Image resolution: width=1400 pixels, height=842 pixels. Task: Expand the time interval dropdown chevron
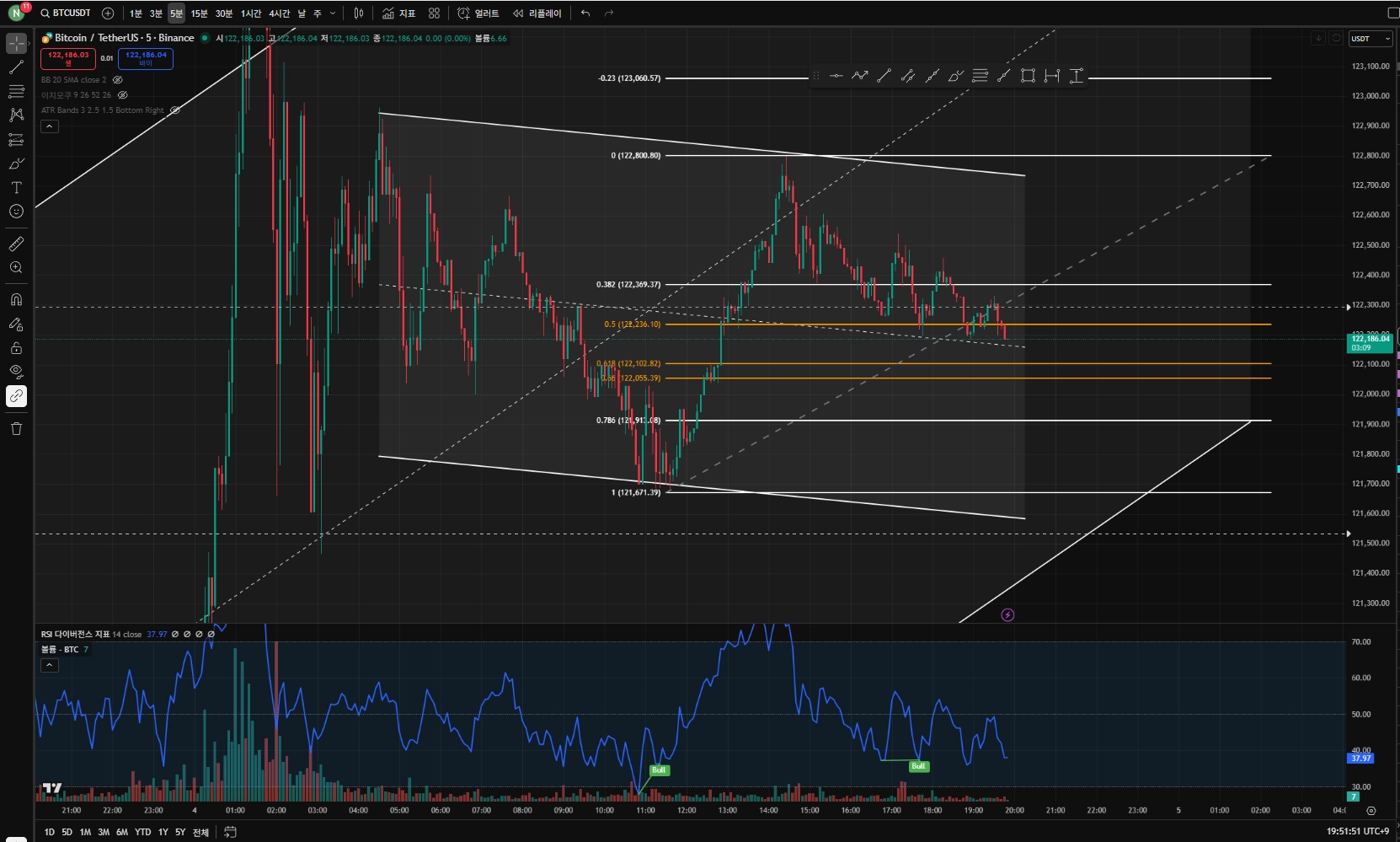[333, 13]
